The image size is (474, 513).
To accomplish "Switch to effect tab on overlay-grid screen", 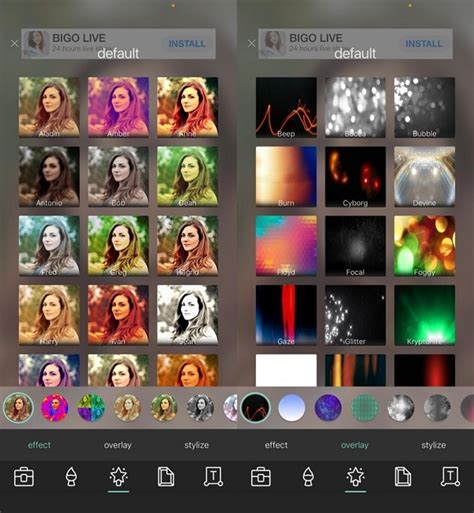I will (x=276, y=445).
